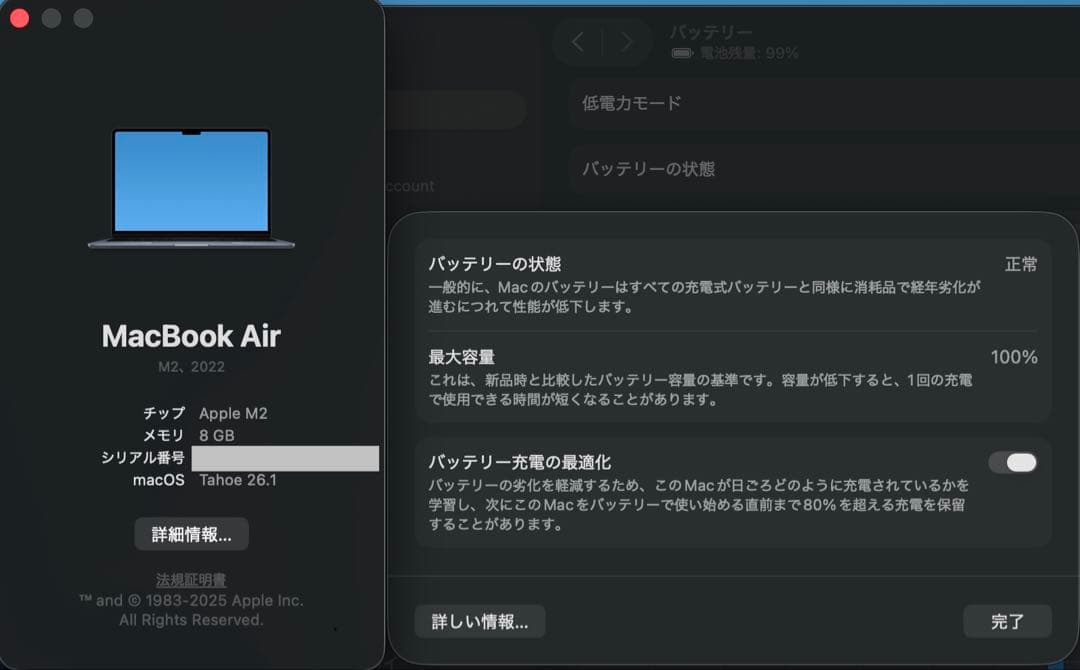Open the 法規証明書 link
Viewport: 1080px width, 670px height.
pyautogui.click(x=191, y=580)
